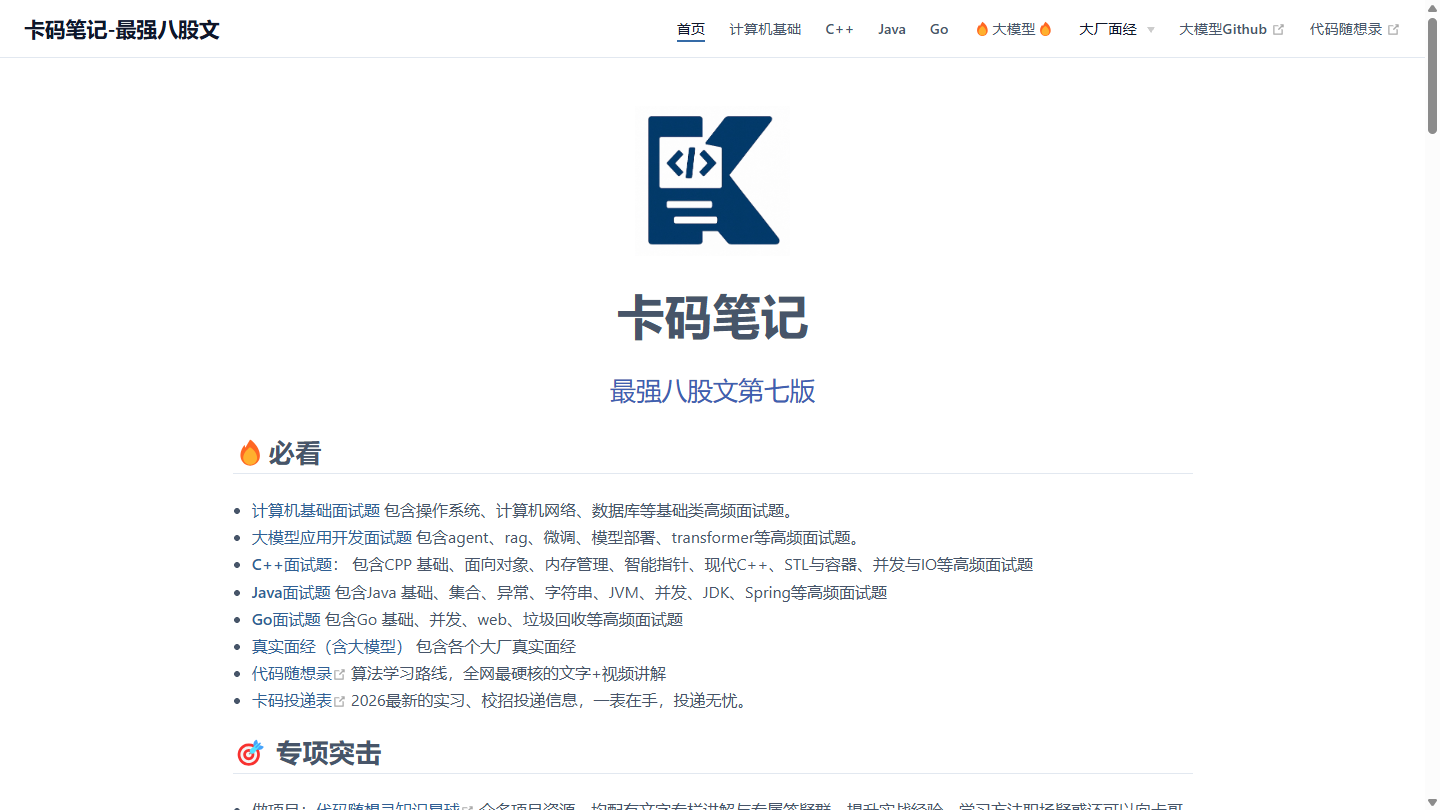Click external-link icon after list 代码随想录
This screenshot has height=810, width=1440.
point(340,675)
